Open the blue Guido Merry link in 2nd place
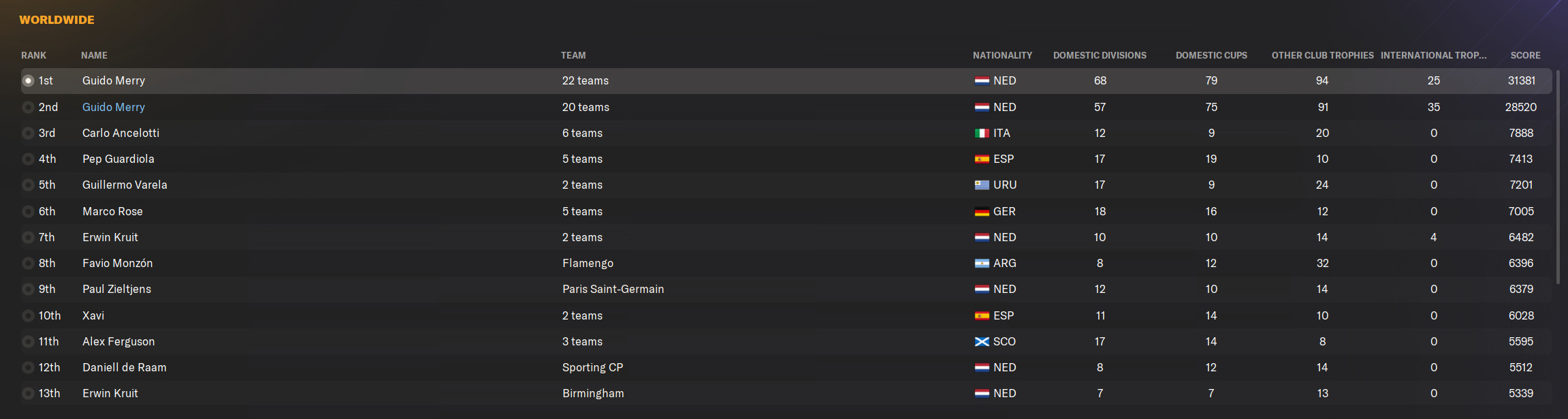The height and width of the screenshot is (419, 1568). [114, 107]
